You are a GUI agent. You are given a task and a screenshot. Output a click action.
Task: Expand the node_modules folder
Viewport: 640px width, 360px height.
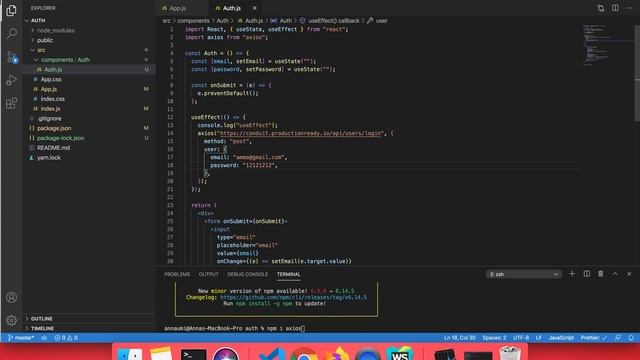click(x=56, y=31)
